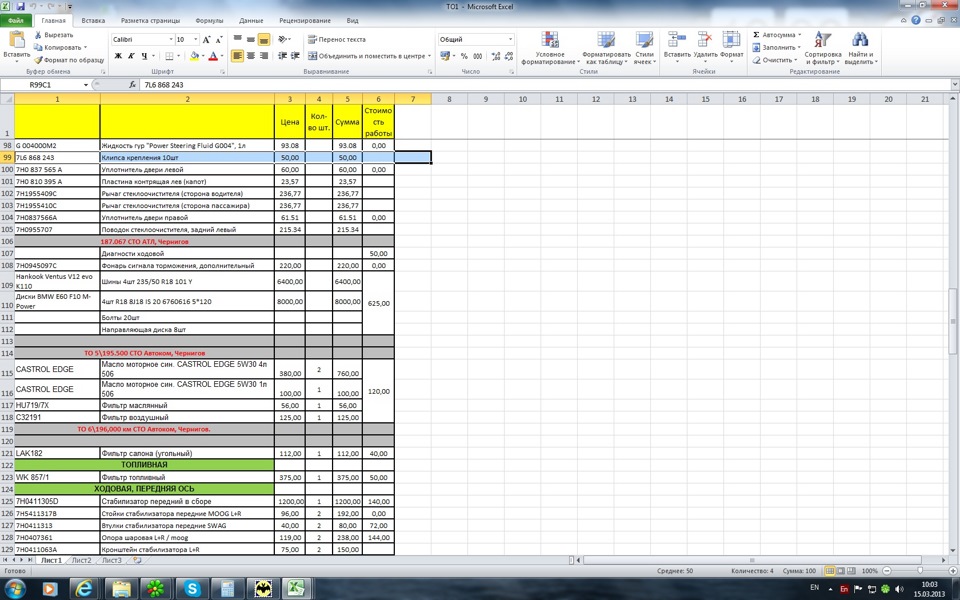This screenshot has height=600, width=960.
Task: Switch to the Review (Рецензирование) tab
Action: point(305,20)
